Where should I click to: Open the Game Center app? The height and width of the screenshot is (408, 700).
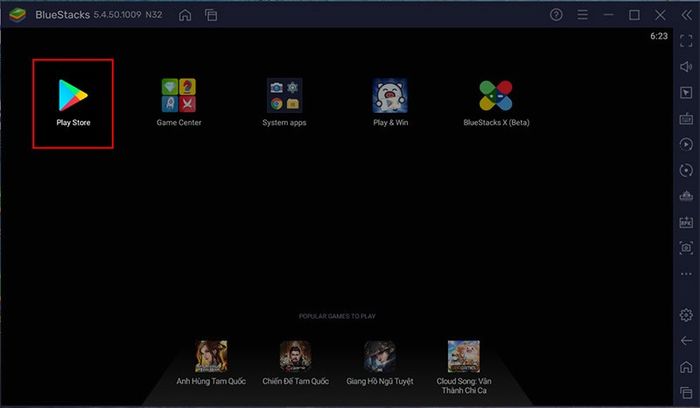coord(179,103)
